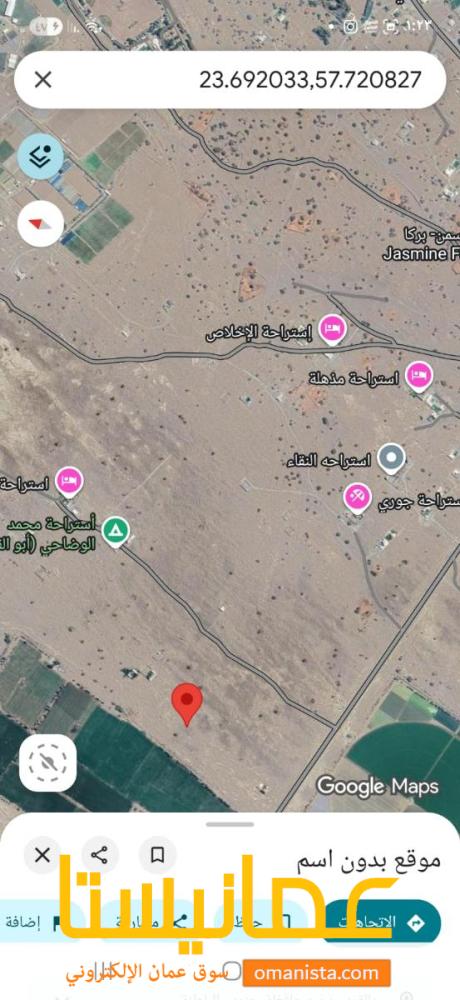Open استراحة الإخلاص lodging pin
Screen dimensions: 460x1000
pos(332,330)
